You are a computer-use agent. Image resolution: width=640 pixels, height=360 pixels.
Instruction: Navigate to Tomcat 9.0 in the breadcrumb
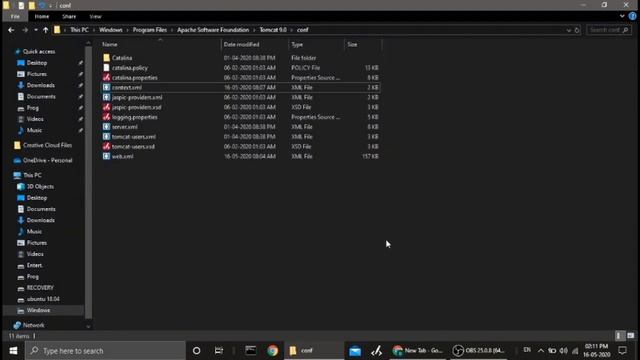pos(273,30)
